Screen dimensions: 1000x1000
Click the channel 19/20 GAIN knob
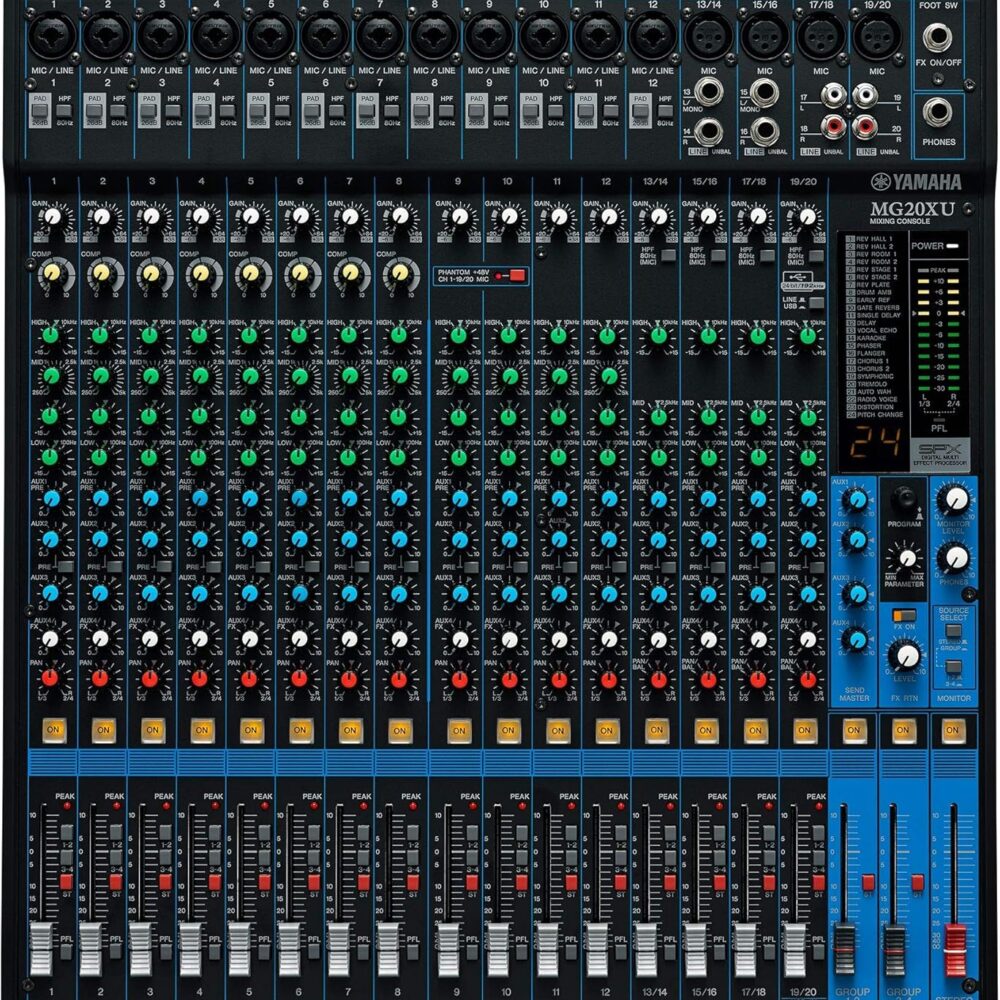pyautogui.click(x=807, y=217)
